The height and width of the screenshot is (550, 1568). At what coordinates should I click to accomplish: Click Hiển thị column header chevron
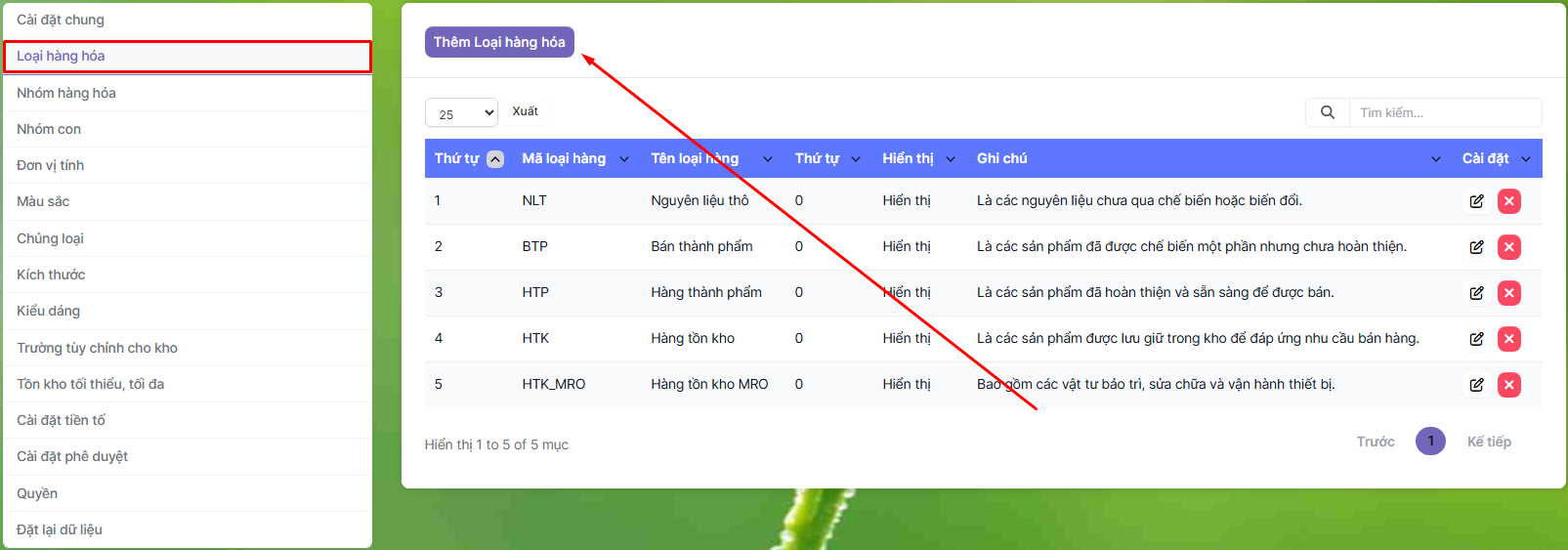(x=951, y=159)
